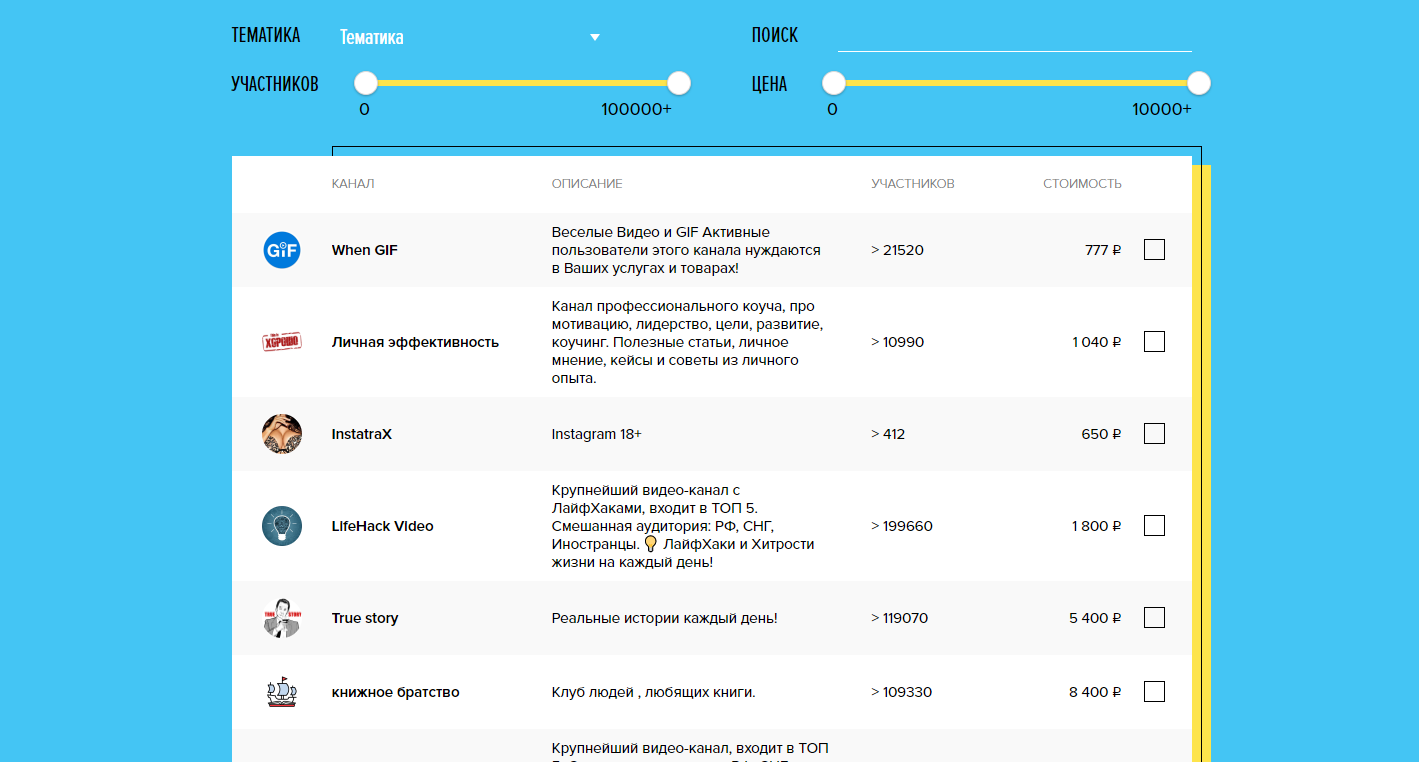Open the True story channel name
Screen dimensions: 1419x762
(x=365, y=618)
